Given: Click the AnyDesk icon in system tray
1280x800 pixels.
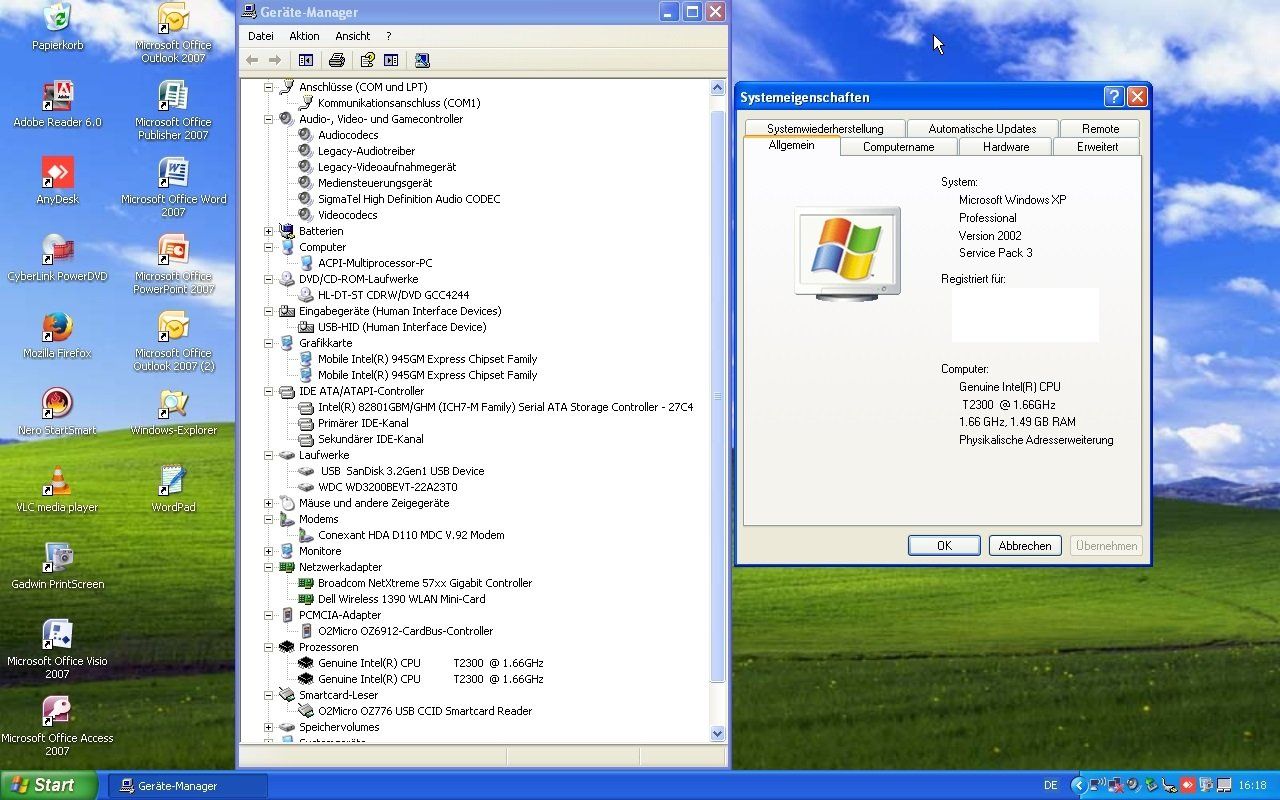Looking at the screenshot, I should pos(1188,786).
